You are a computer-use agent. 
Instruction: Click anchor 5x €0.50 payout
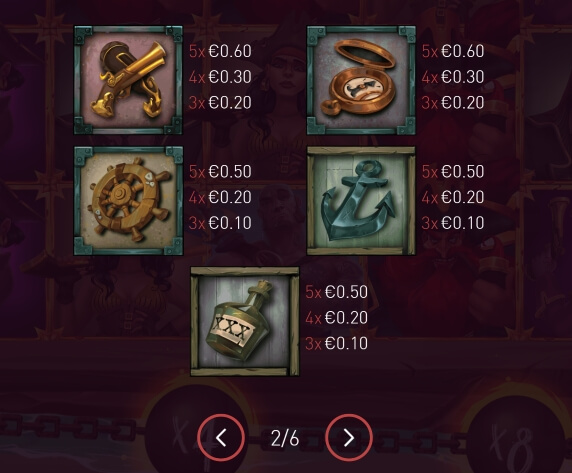[x=453, y=171]
